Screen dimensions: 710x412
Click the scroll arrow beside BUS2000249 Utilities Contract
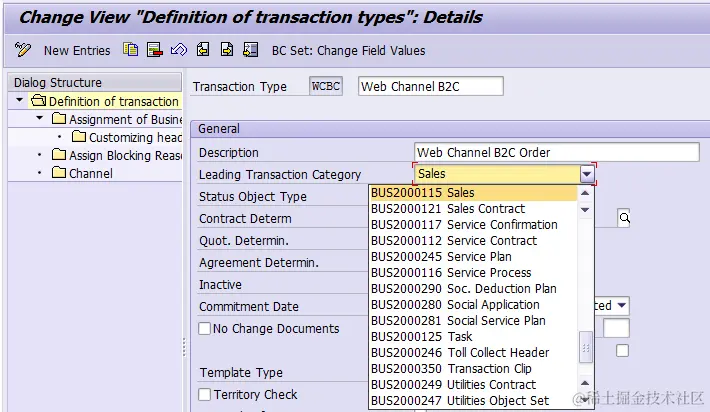(585, 383)
